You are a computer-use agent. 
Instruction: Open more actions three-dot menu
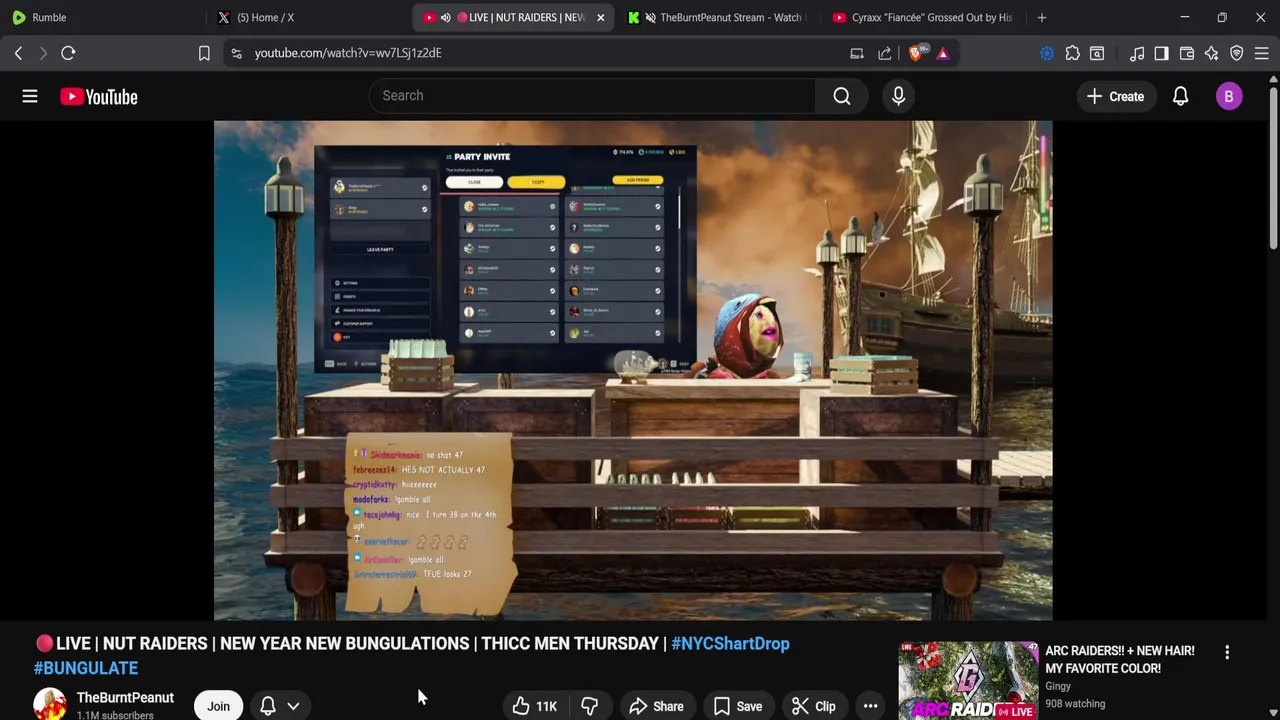pyautogui.click(x=871, y=706)
